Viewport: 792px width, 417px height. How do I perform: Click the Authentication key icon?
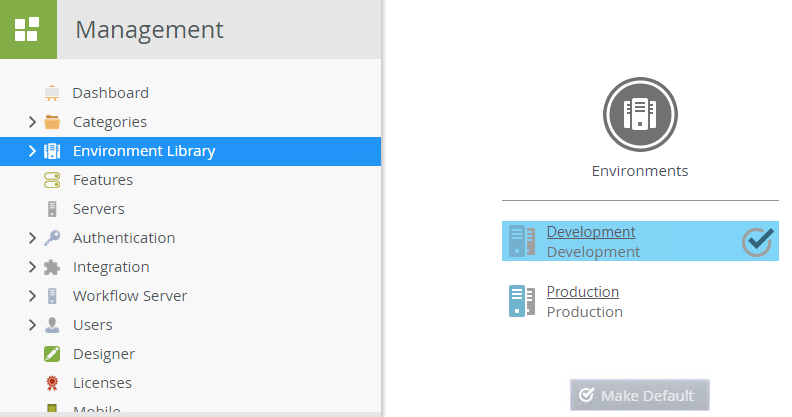pos(52,238)
